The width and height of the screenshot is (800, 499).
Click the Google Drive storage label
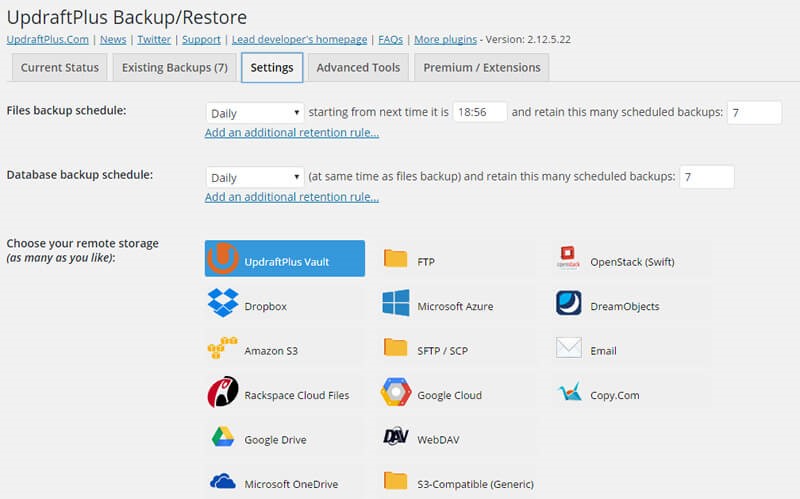(x=276, y=440)
